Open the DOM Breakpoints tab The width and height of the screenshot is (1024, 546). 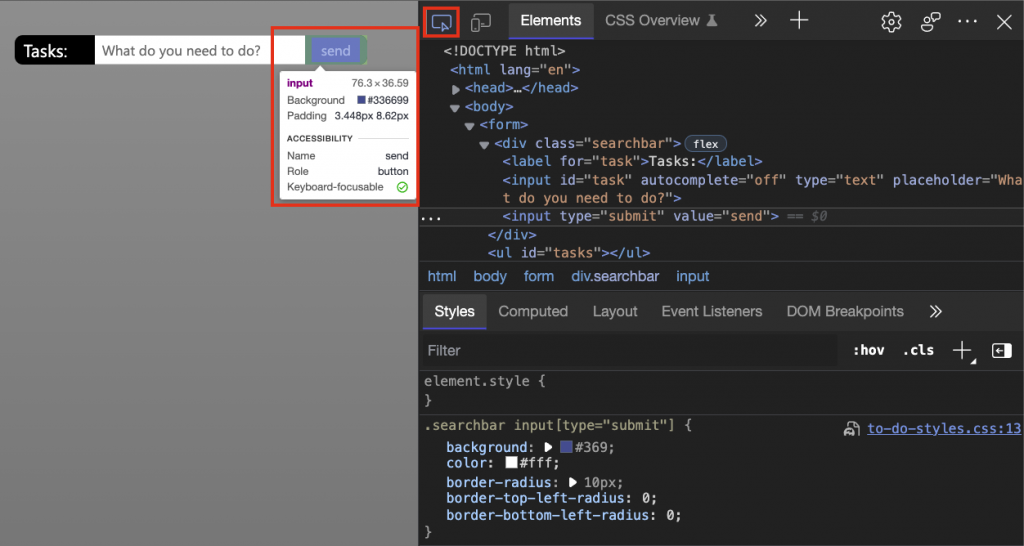tap(845, 312)
